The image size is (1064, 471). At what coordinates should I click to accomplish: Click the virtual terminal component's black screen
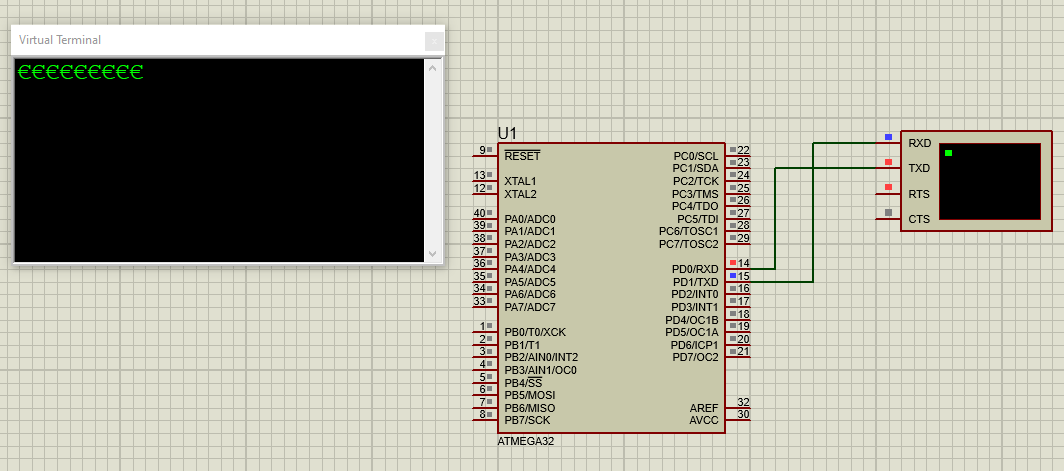pyautogui.click(x=990, y=181)
